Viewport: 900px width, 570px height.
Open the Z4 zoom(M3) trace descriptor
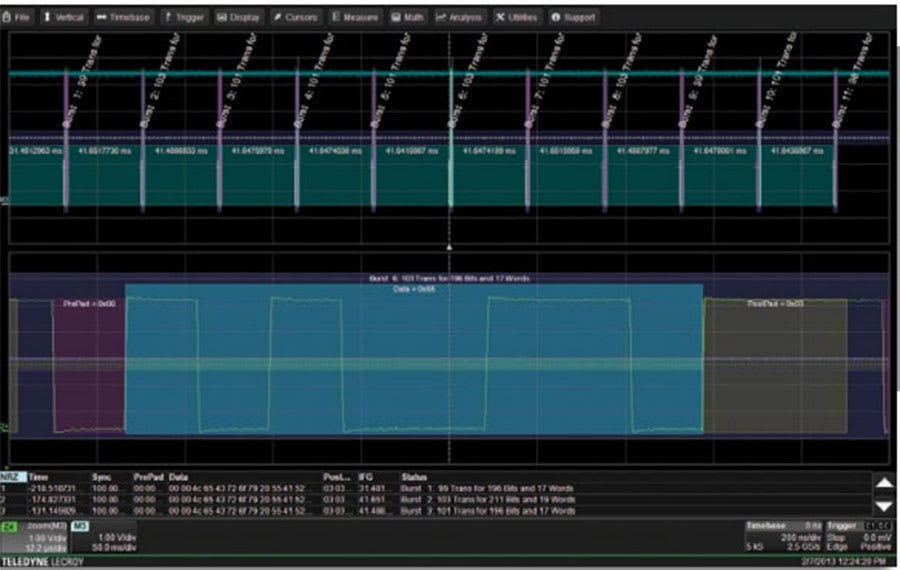(x=34, y=538)
